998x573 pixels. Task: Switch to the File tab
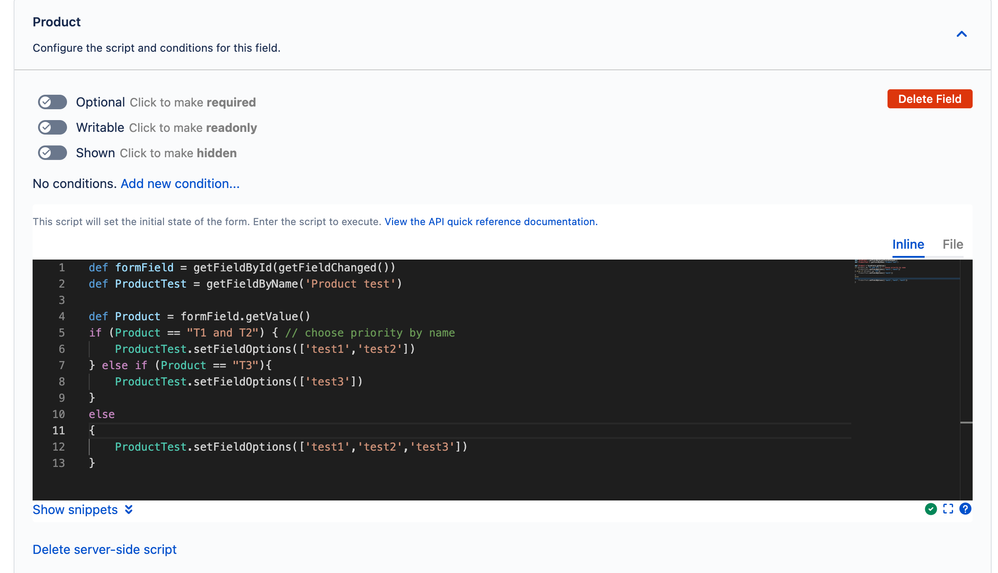(x=952, y=244)
